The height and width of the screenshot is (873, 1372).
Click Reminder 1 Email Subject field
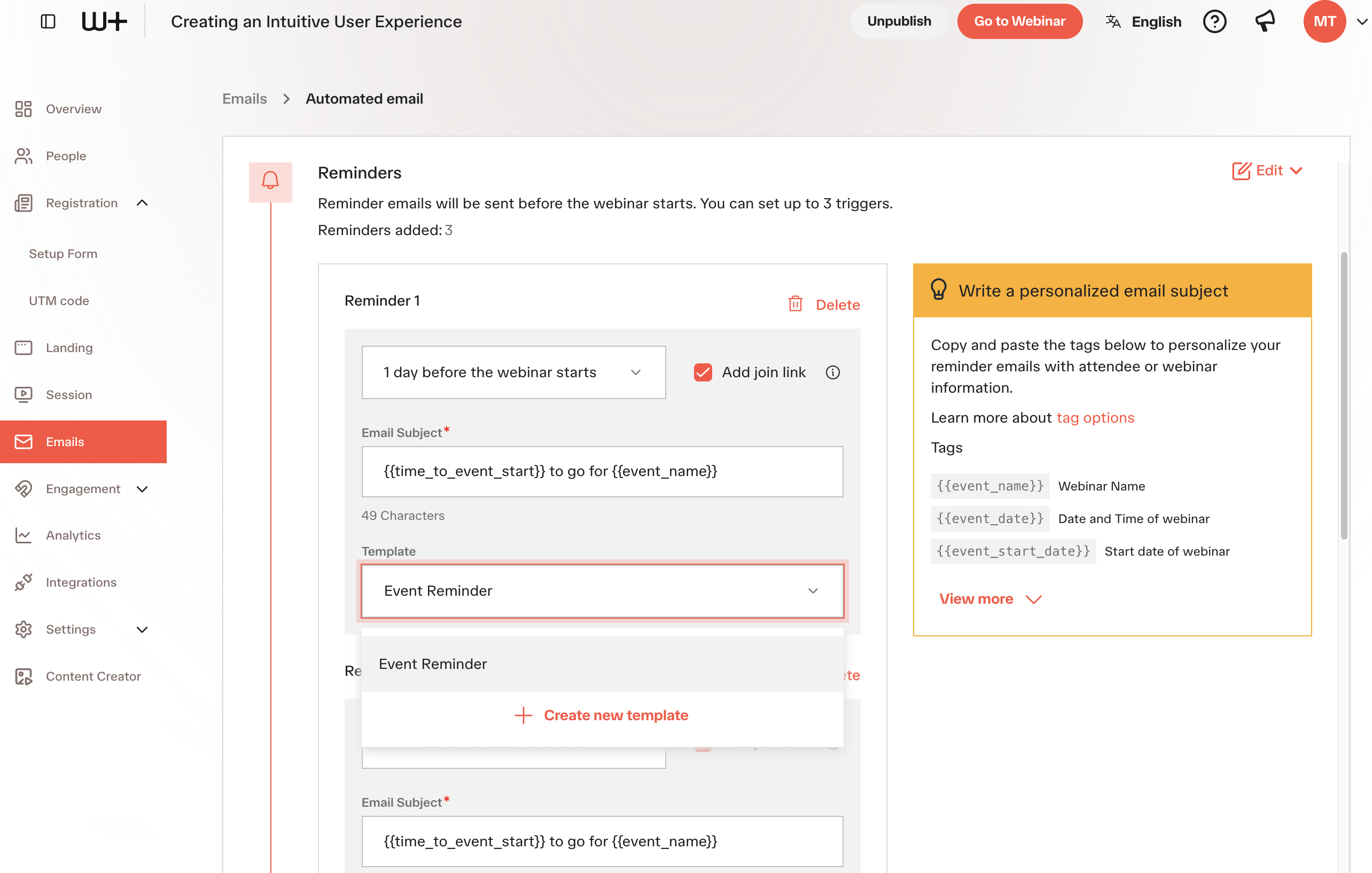(x=602, y=472)
